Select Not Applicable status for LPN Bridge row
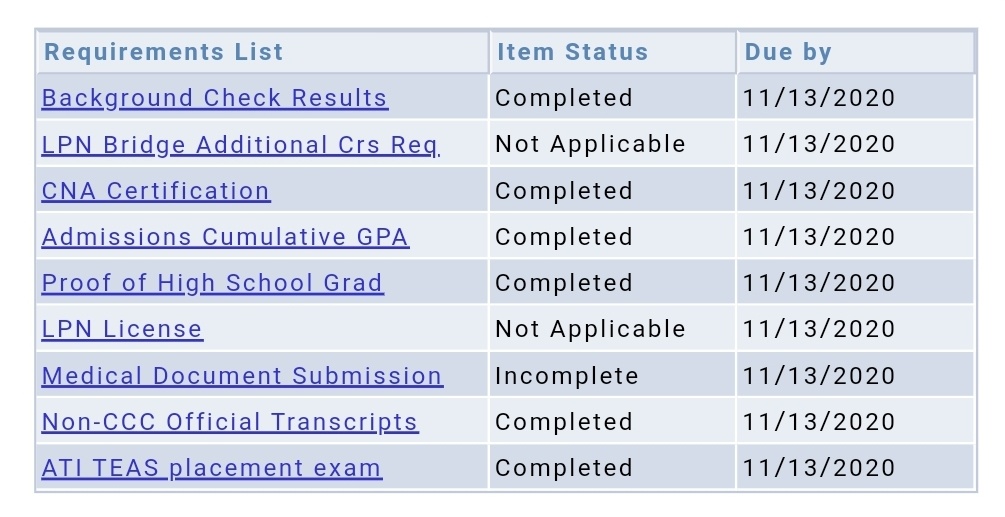Viewport: 1005px width, 517px height. (590, 145)
